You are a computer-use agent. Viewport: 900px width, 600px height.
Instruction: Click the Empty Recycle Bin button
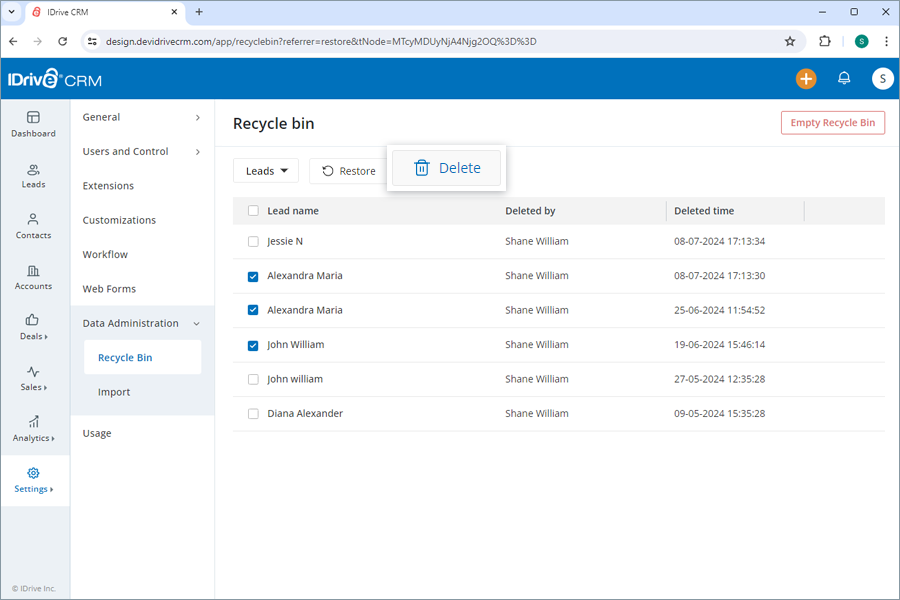[832, 122]
